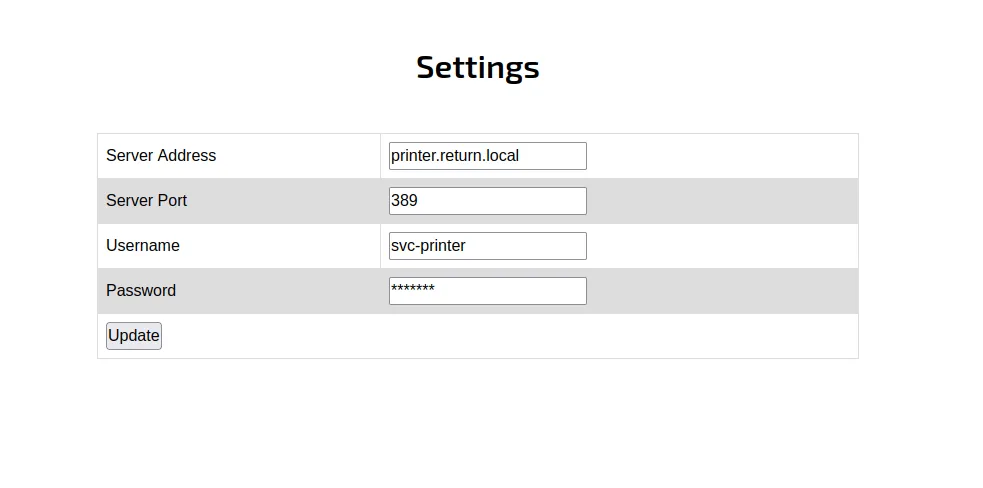Click the Username label
The height and width of the screenshot is (488, 983).
(143, 246)
